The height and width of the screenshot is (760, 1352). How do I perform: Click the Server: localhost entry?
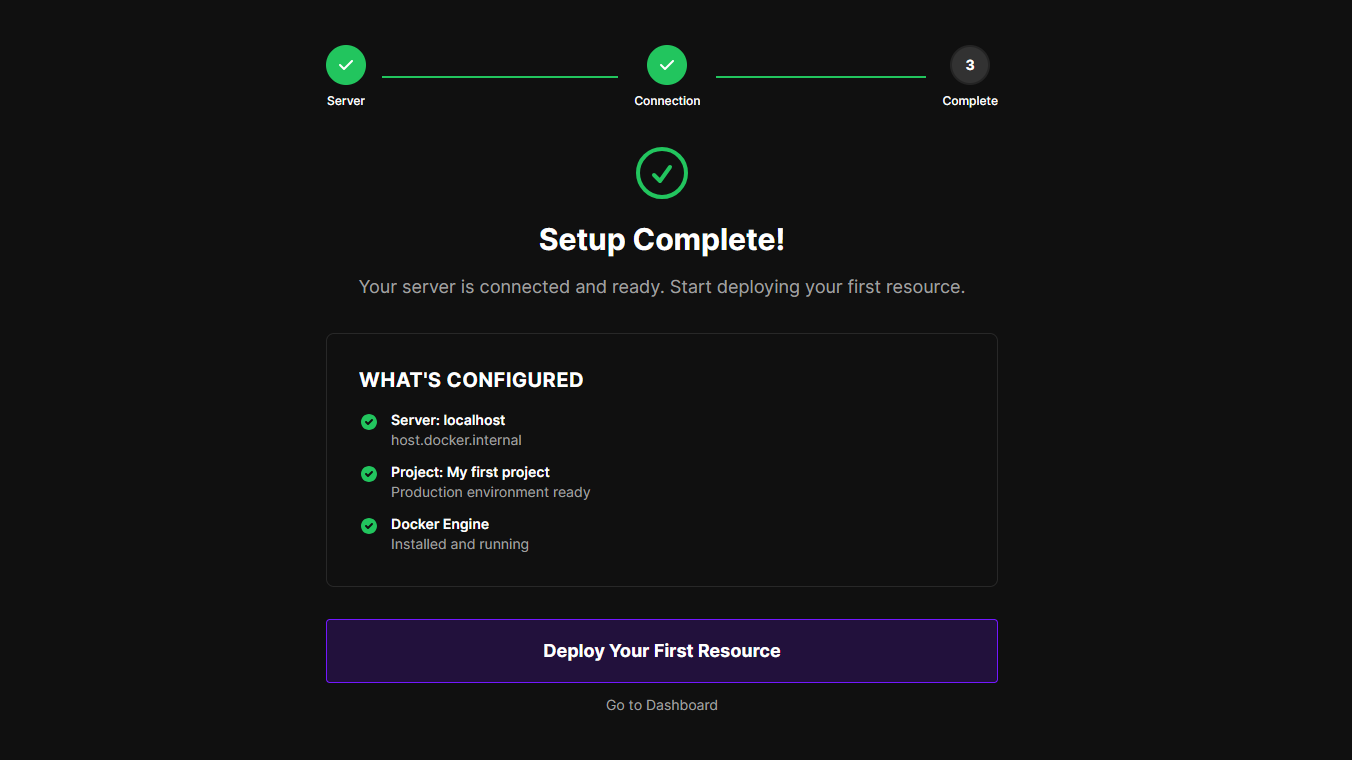tap(448, 420)
